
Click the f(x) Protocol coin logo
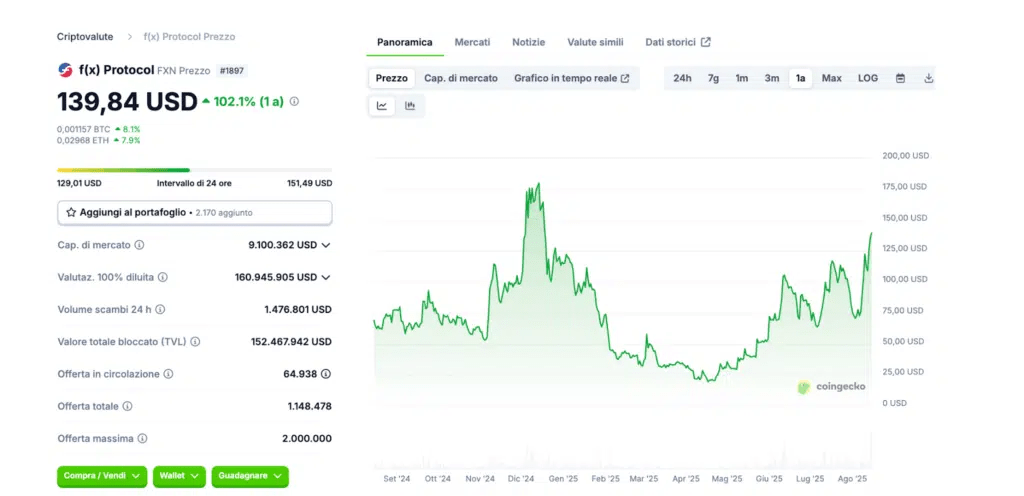[x=65, y=70]
